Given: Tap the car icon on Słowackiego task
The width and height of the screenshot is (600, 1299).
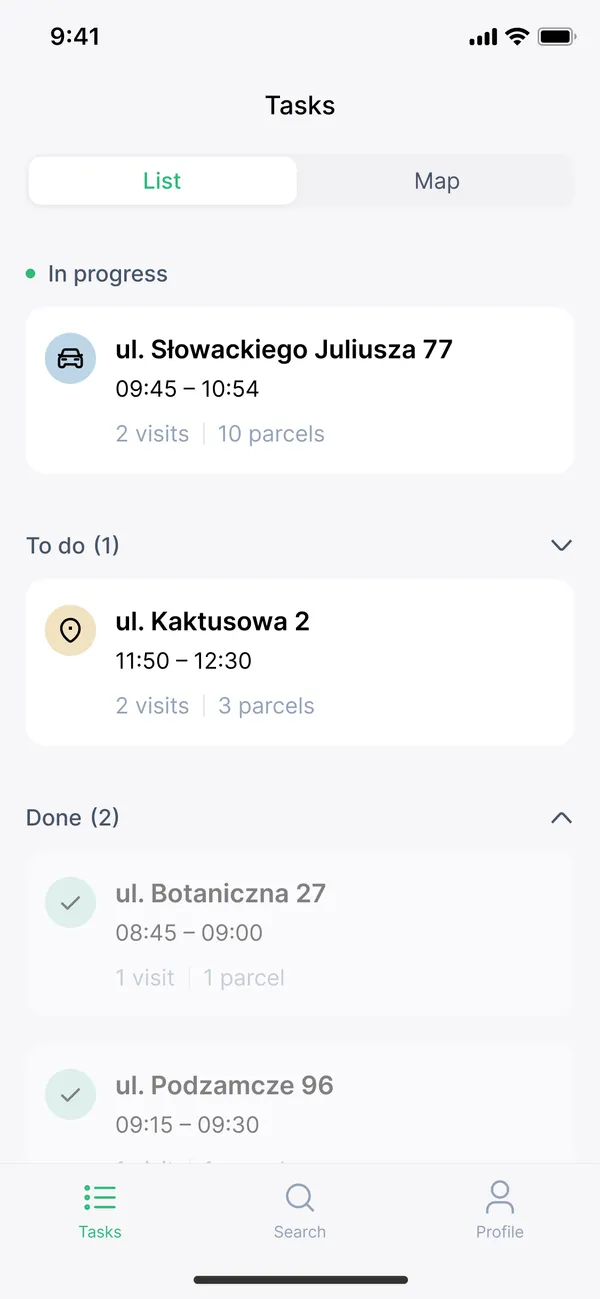Looking at the screenshot, I should pyautogui.click(x=70, y=358).
